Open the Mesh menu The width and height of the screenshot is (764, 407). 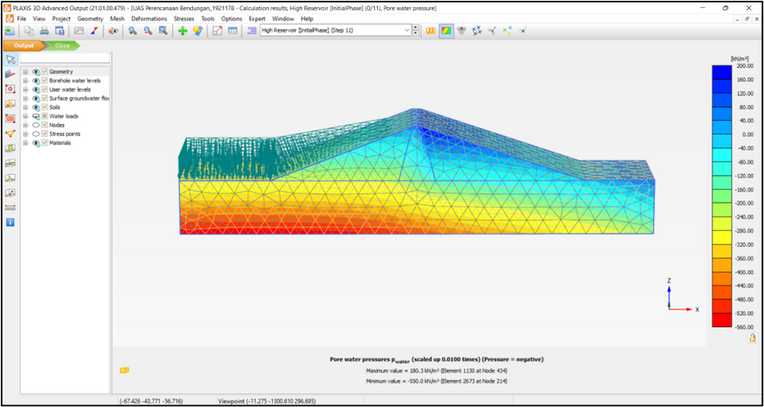tap(117, 19)
